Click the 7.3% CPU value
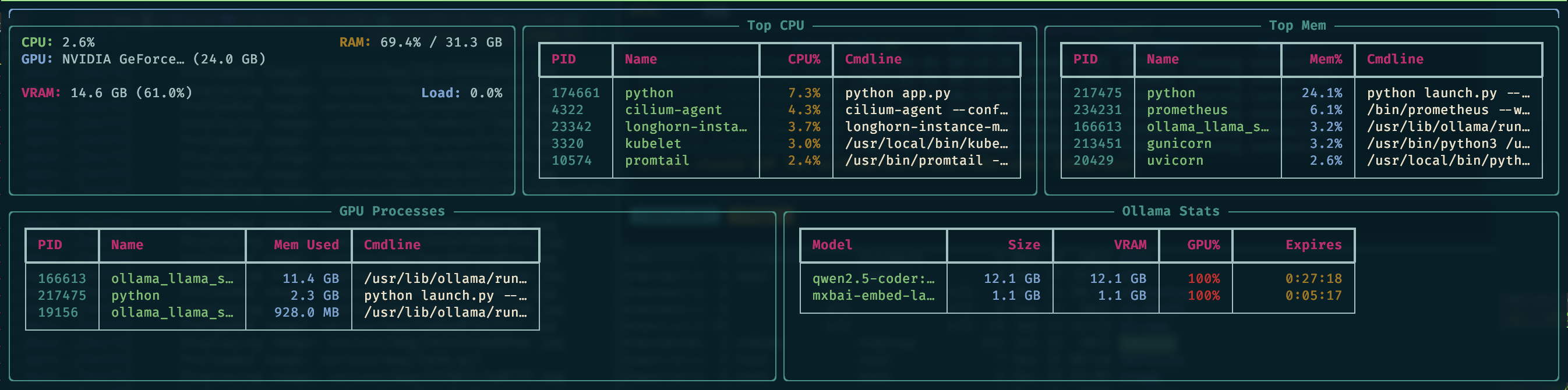 (804, 93)
